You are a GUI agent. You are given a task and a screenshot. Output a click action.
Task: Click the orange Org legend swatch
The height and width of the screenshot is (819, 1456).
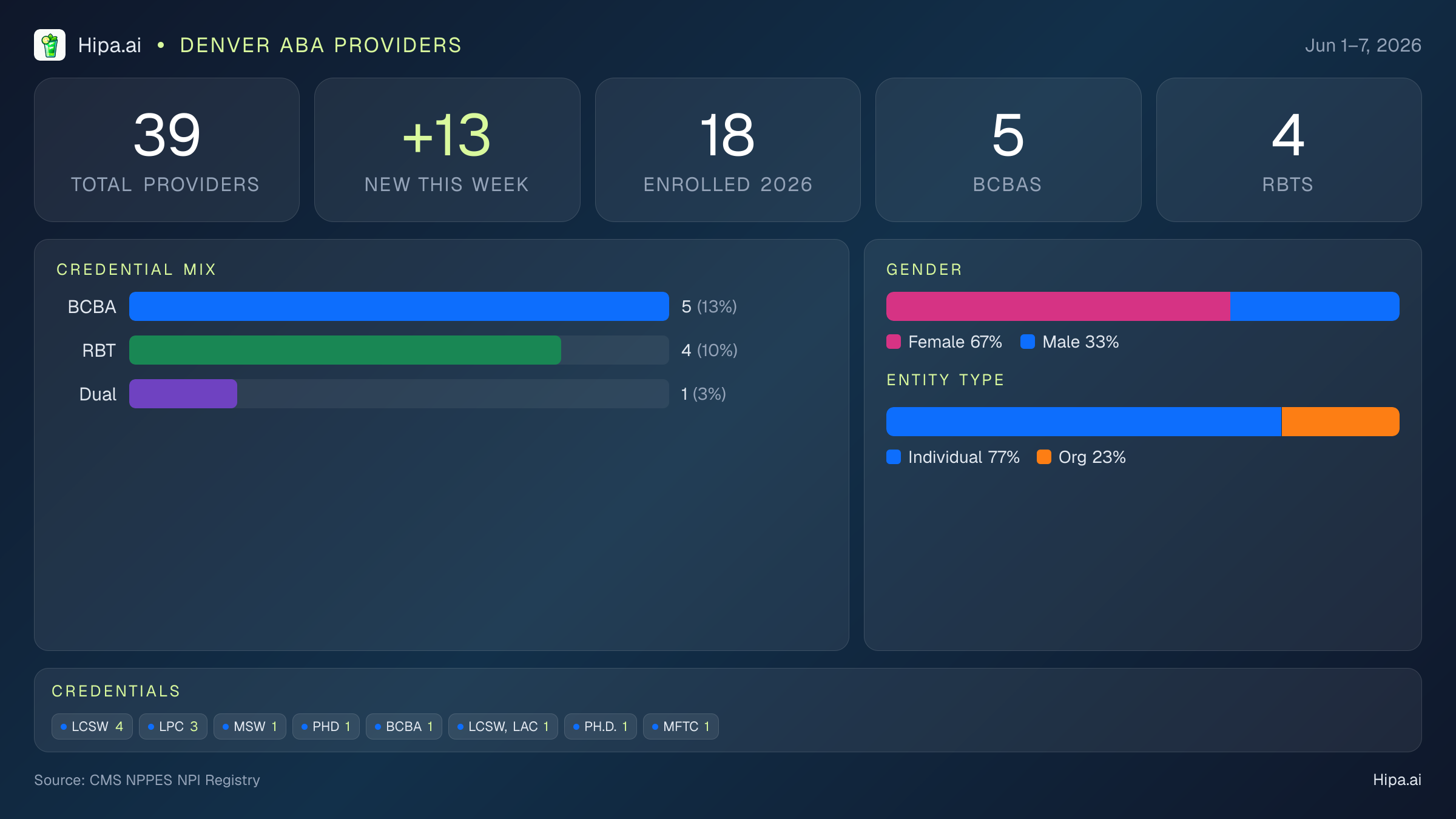(1044, 457)
